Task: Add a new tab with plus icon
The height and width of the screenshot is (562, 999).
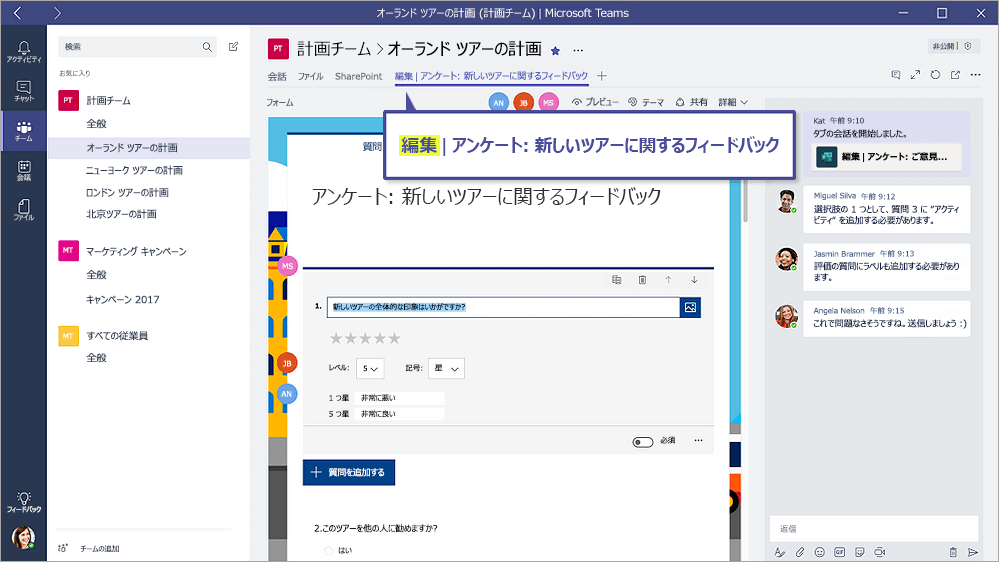Action: [601, 76]
